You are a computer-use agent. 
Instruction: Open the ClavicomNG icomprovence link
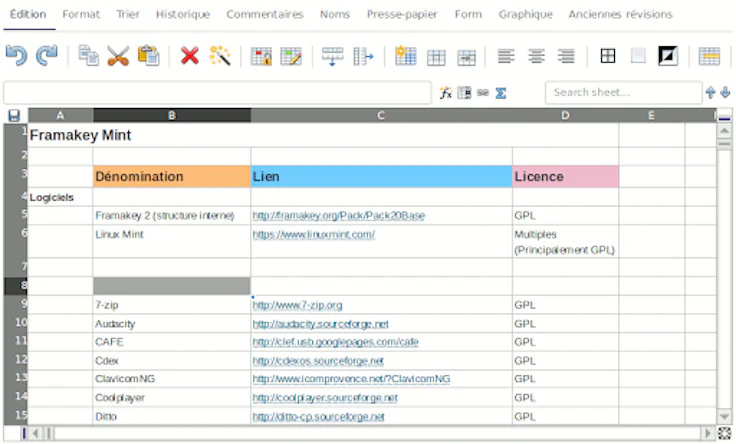(351, 379)
